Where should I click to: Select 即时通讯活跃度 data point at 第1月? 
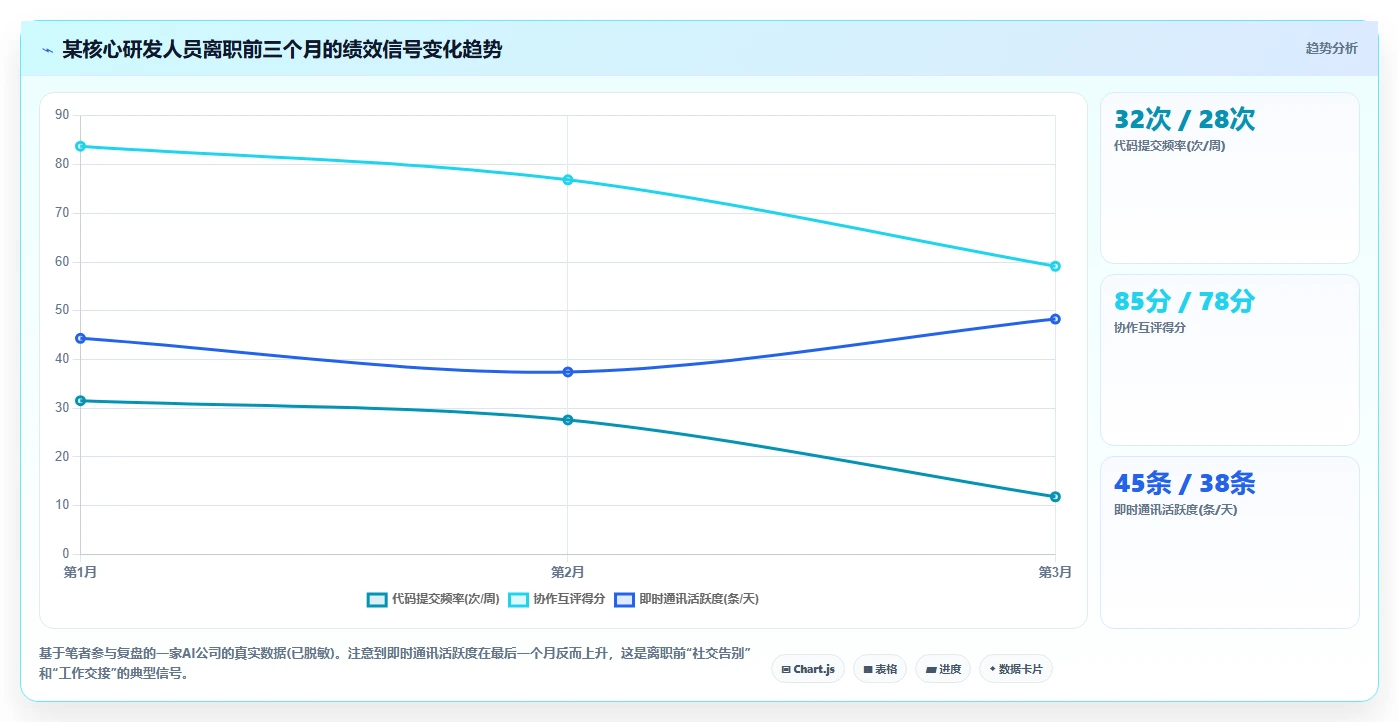point(80,338)
